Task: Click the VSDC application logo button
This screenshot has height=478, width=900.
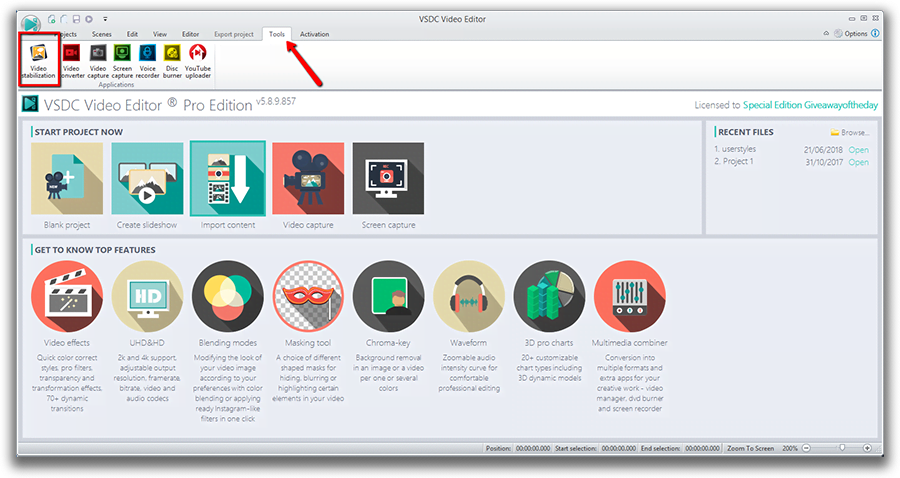Action: coord(30,24)
